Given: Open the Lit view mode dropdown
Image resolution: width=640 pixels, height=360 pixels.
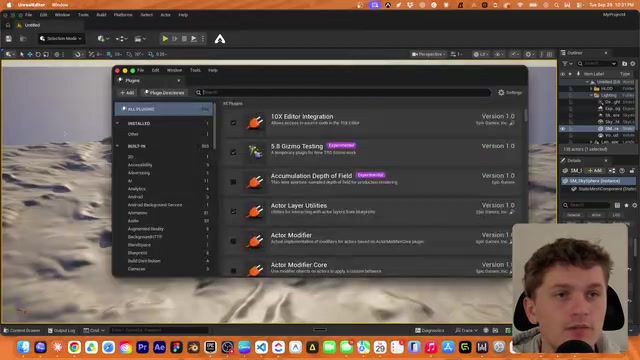Looking at the screenshot, I should (x=481, y=54).
